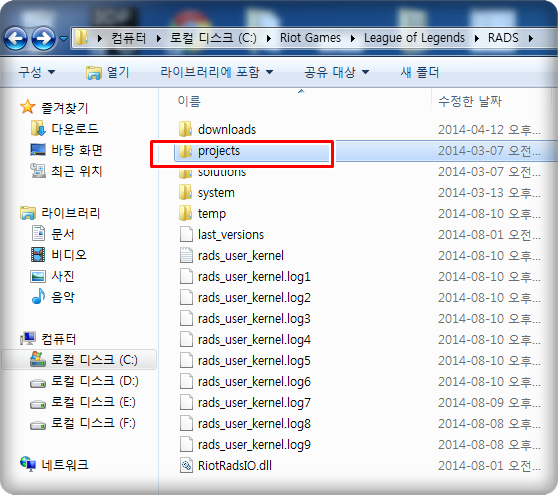Sort by the 수정한 날짜 column header

(x=470, y=101)
